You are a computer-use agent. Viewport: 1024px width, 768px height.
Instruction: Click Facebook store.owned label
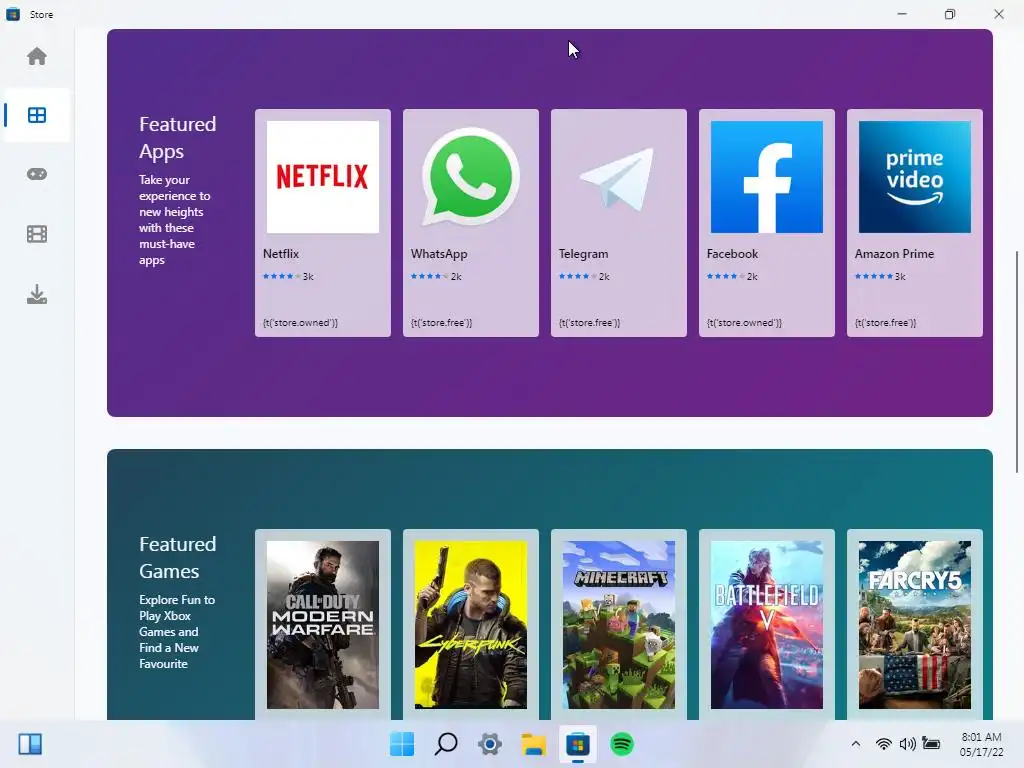744,323
